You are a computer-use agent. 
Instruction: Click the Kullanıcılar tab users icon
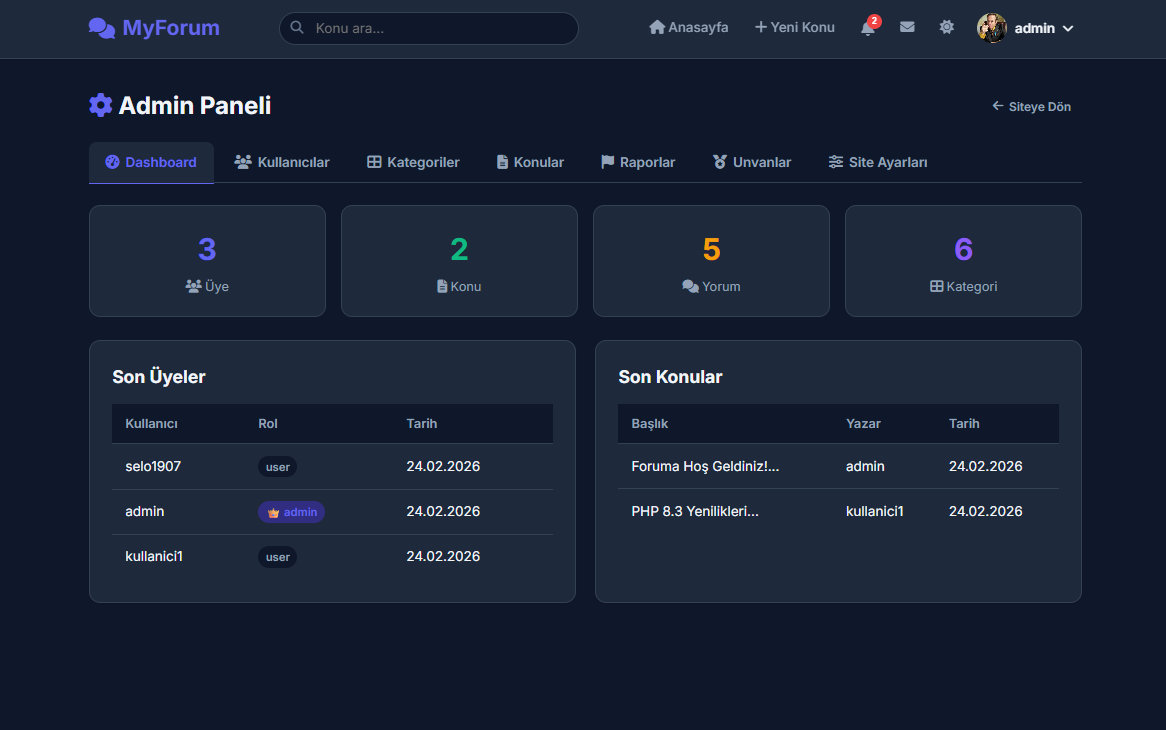(x=243, y=162)
